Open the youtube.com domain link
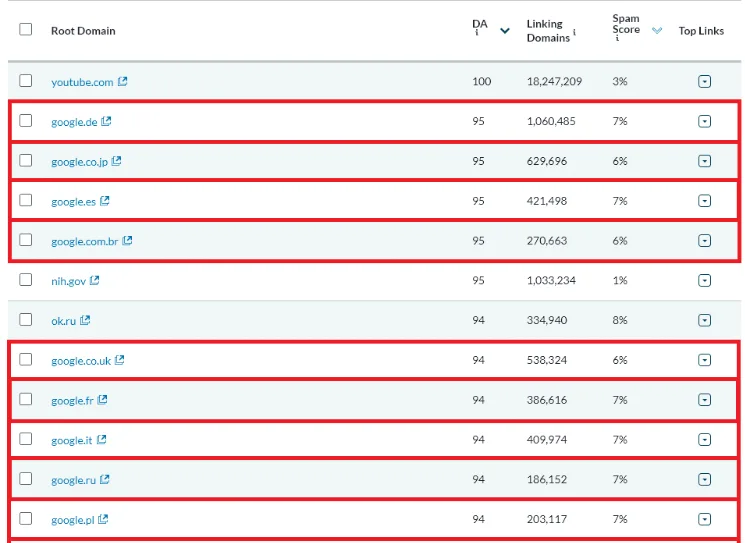This screenshot has height=543, width=745. tap(82, 82)
